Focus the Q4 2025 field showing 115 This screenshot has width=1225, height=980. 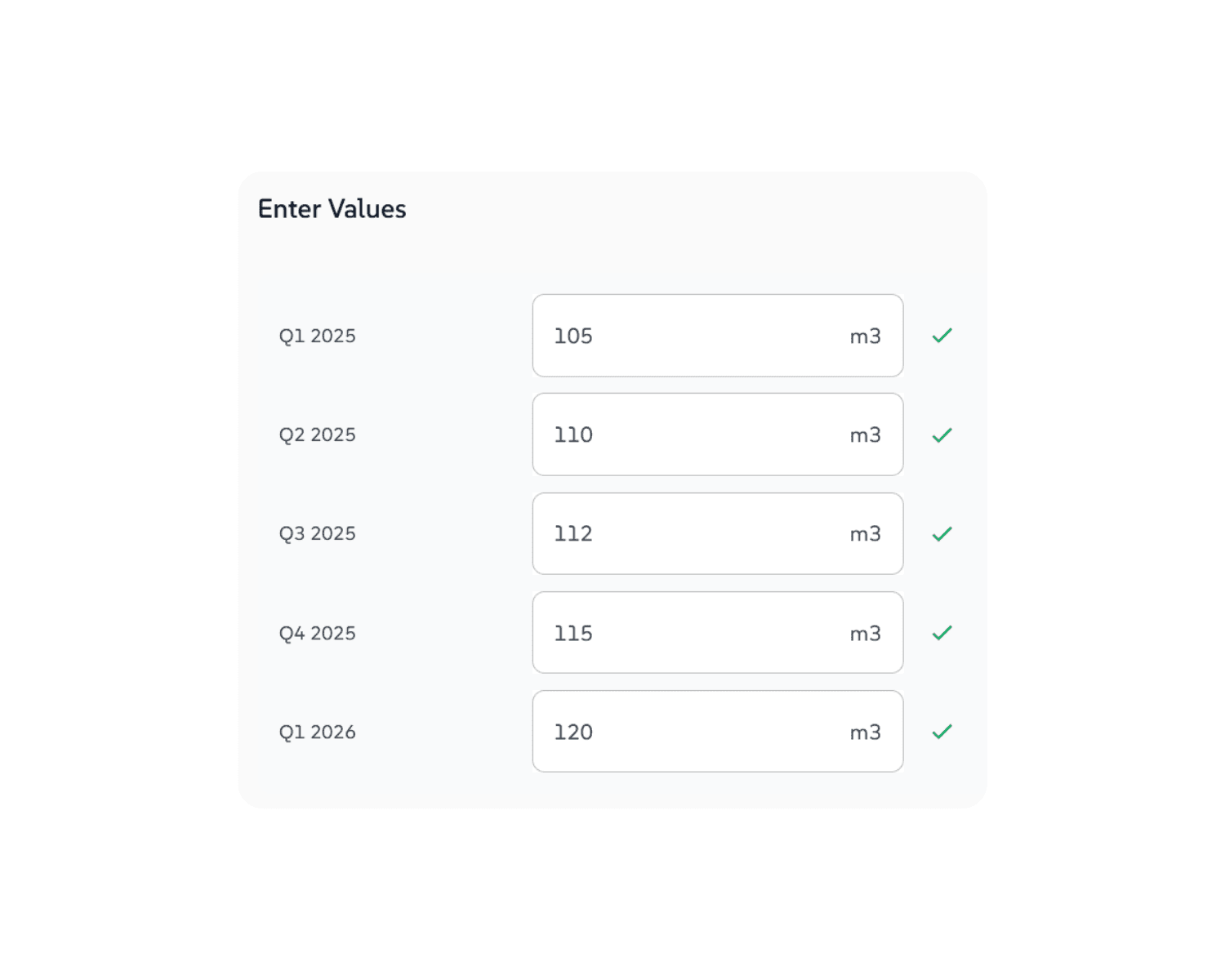pyautogui.click(x=694, y=633)
